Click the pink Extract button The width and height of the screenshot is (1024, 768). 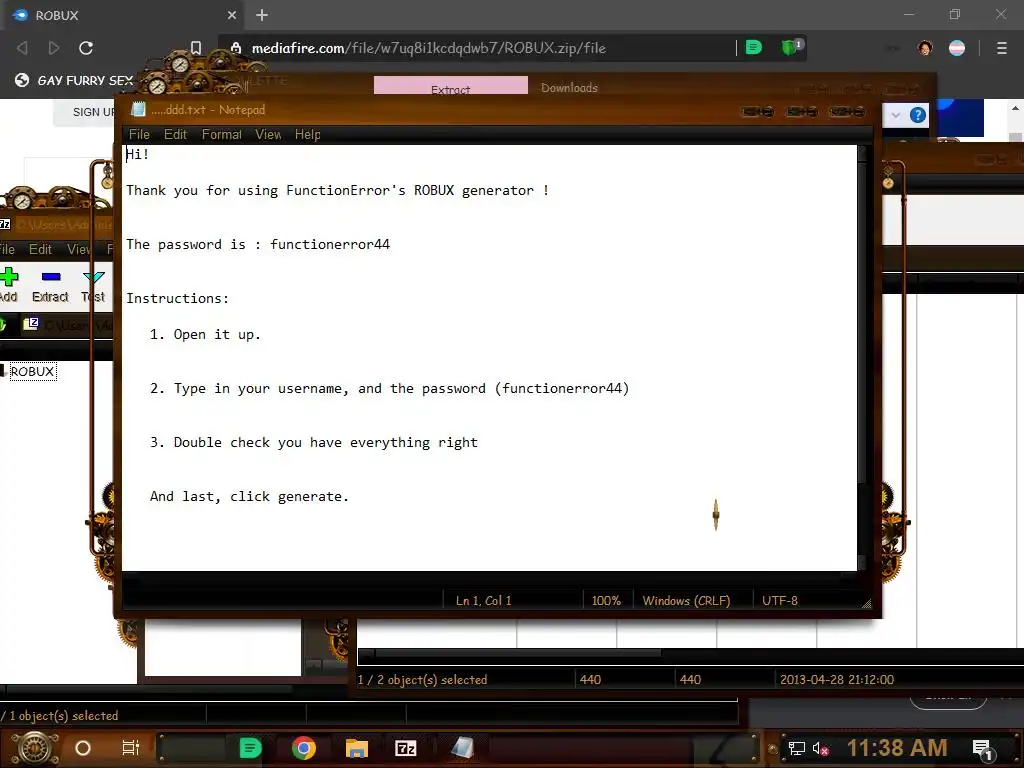point(451,86)
